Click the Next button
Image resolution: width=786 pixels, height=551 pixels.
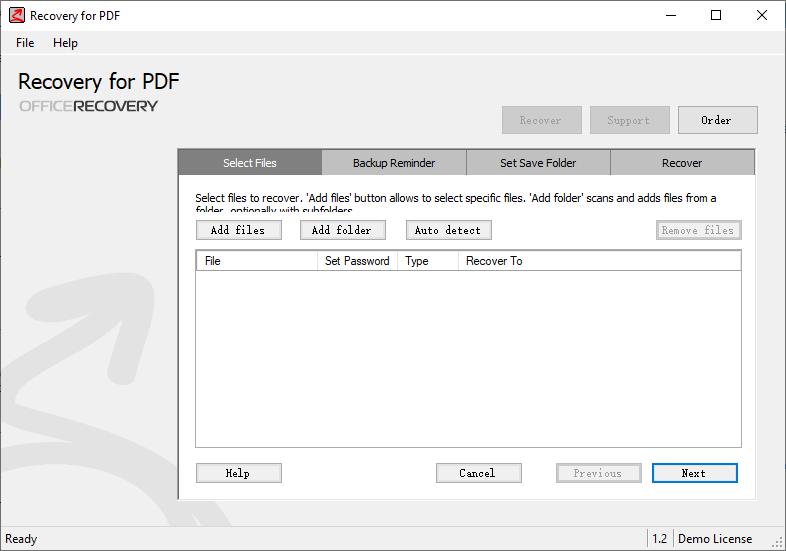tap(695, 473)
